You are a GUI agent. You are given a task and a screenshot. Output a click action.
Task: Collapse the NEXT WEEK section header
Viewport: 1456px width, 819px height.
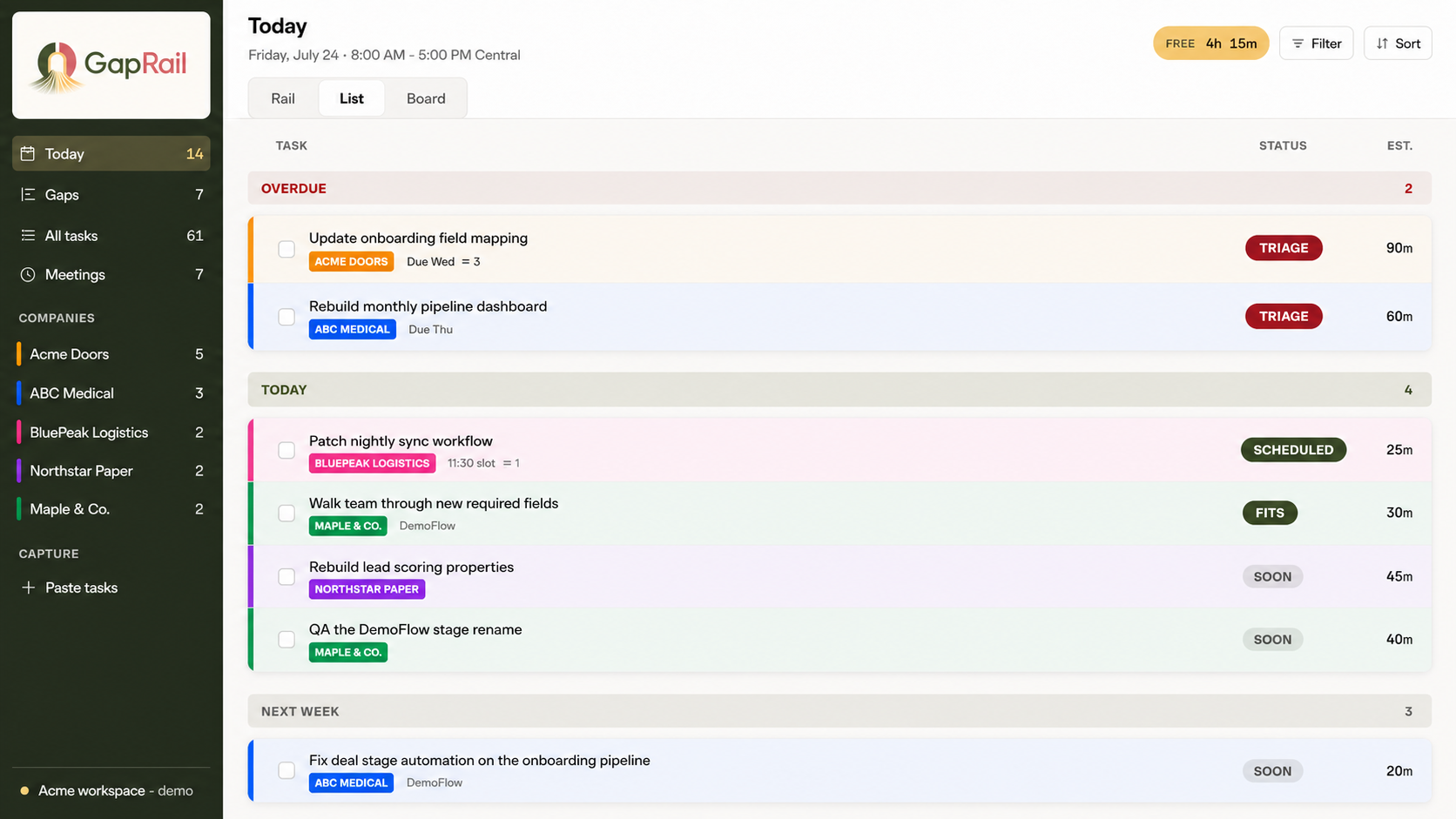click(839, 711)
